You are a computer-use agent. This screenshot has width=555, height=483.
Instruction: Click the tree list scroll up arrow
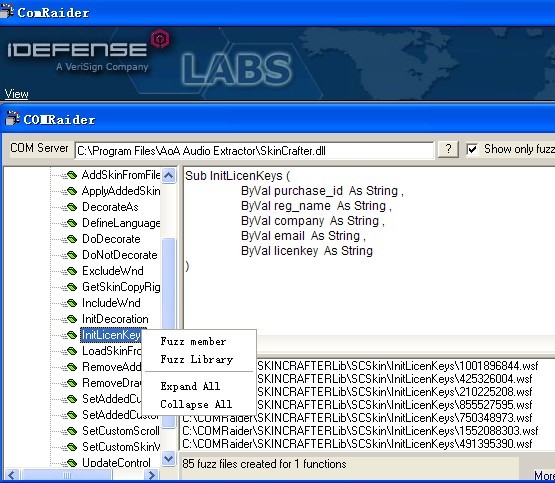[168, 175]
